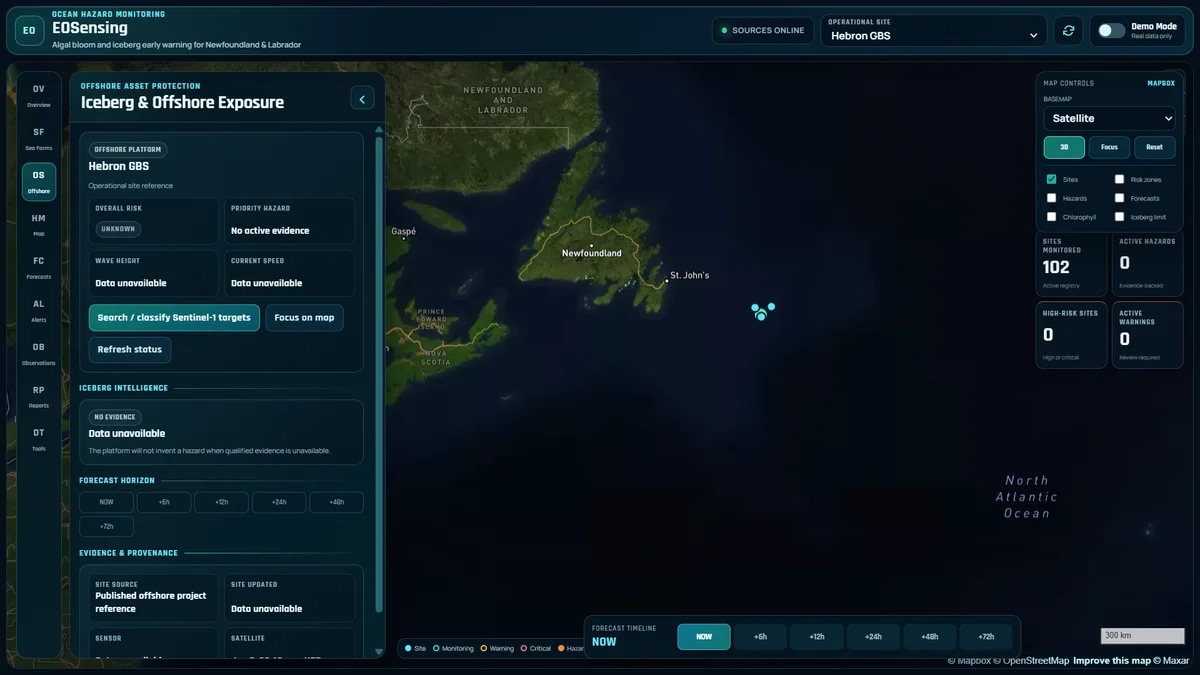Select NOW in the panel Forecast Horizon
This screenshot has width=1200, height=675.
pyautogui.click(x=106, y=502)
